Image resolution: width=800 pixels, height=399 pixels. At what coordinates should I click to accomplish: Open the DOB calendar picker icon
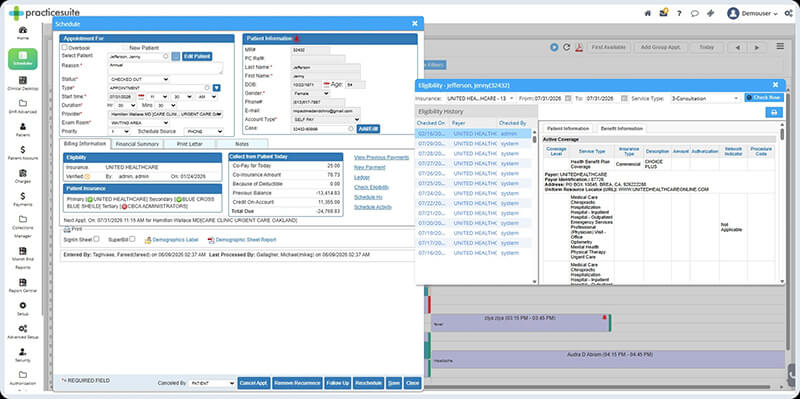(327, 84)
